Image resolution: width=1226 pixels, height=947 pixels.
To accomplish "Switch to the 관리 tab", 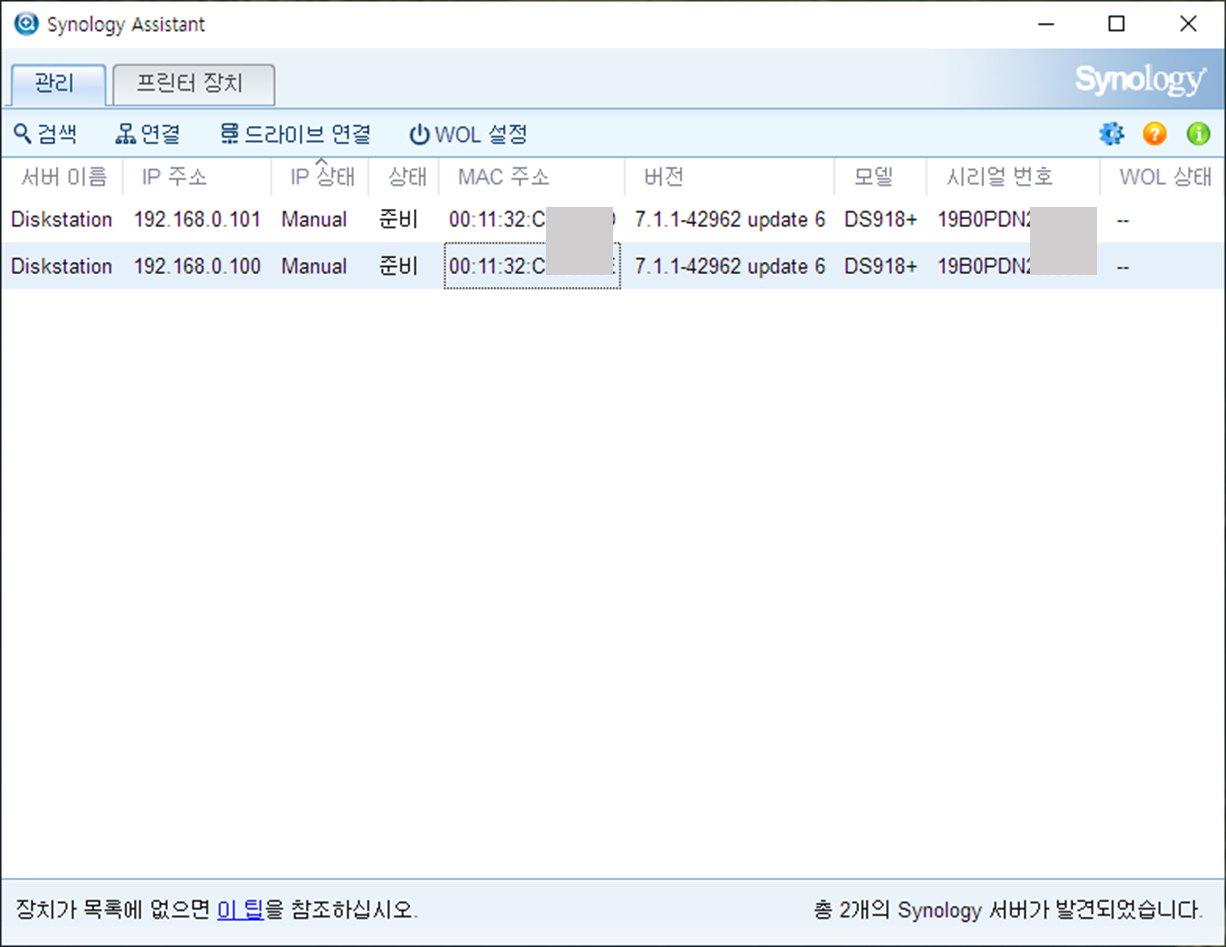I will click(58, 84).
